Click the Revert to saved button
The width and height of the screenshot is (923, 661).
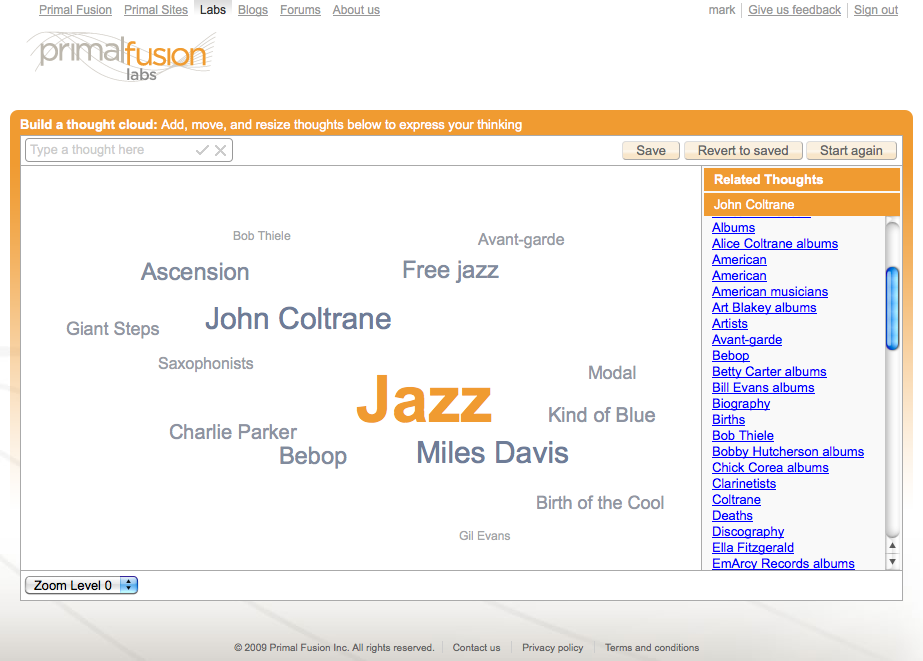743,151
